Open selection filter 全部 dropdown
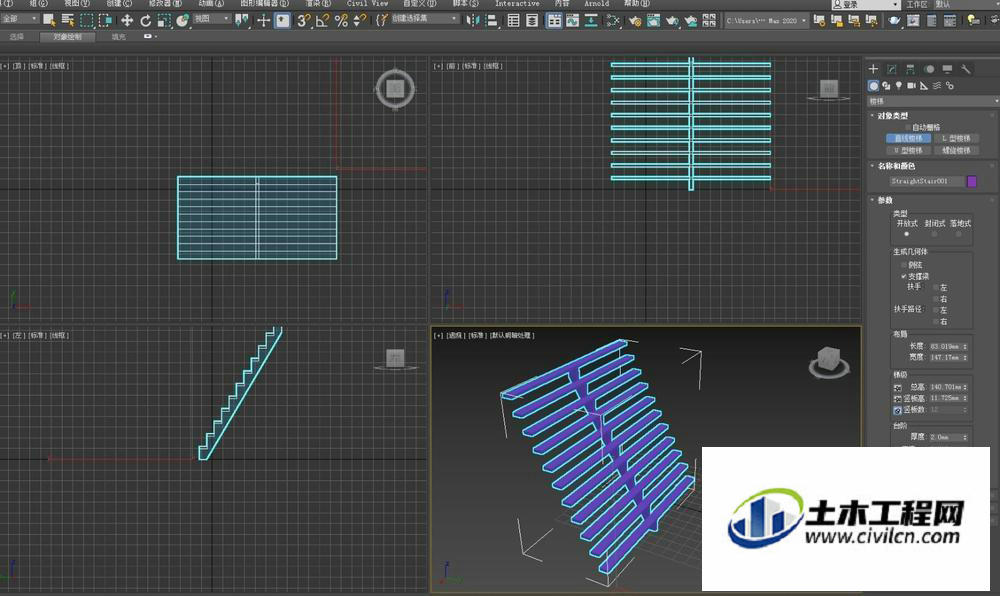The height and width of the screenshot is (596, 1000). (x=20, y=19)
